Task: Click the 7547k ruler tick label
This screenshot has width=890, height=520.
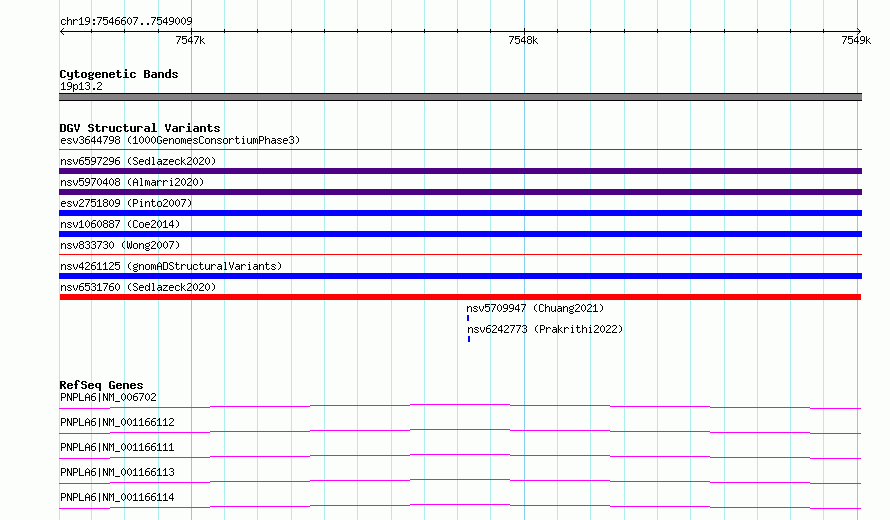Action: pyautogui.click(x=190, y=40)
